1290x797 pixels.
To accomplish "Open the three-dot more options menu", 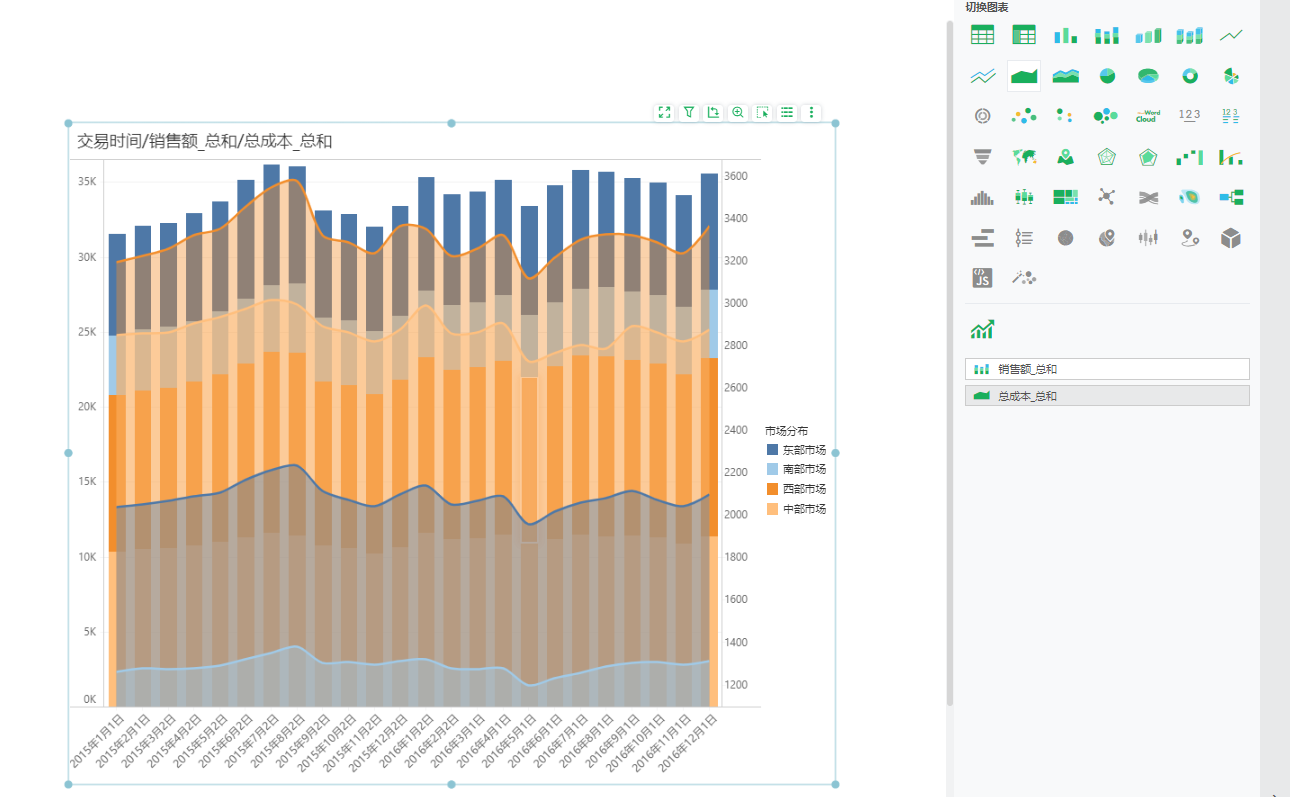I will tap(811, 113).
